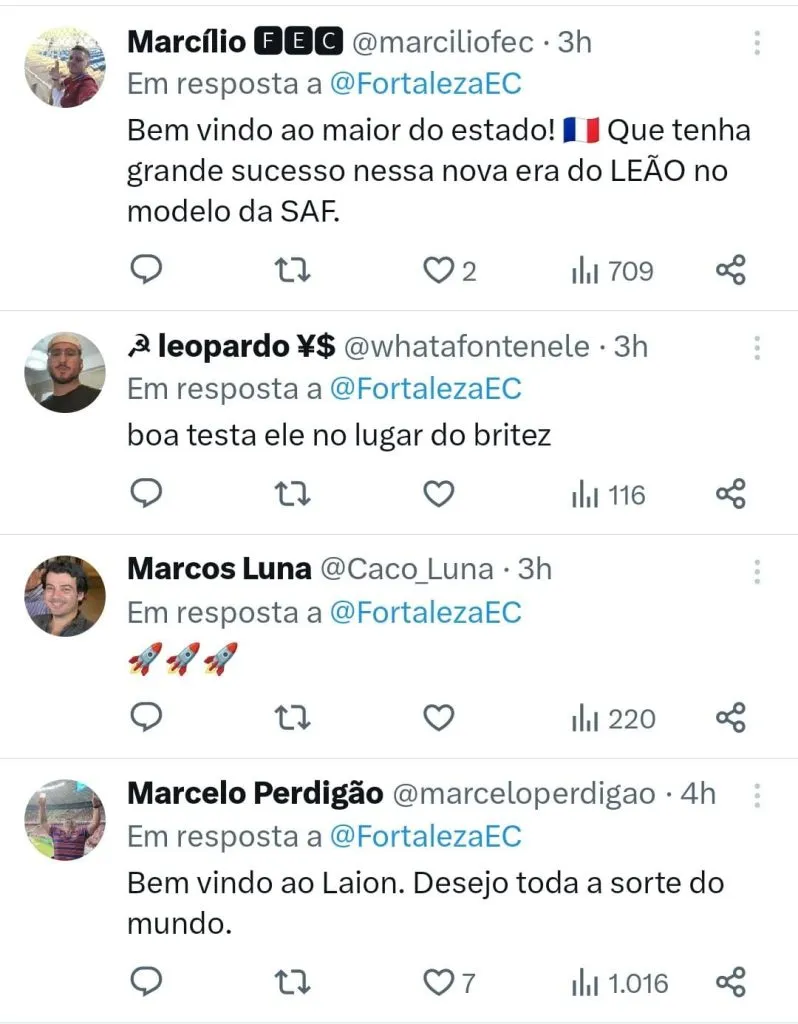View analytics for Marcelo Perdigão's tweet with 1.016 views
The image size is (798, 1024).
point(619,983)
